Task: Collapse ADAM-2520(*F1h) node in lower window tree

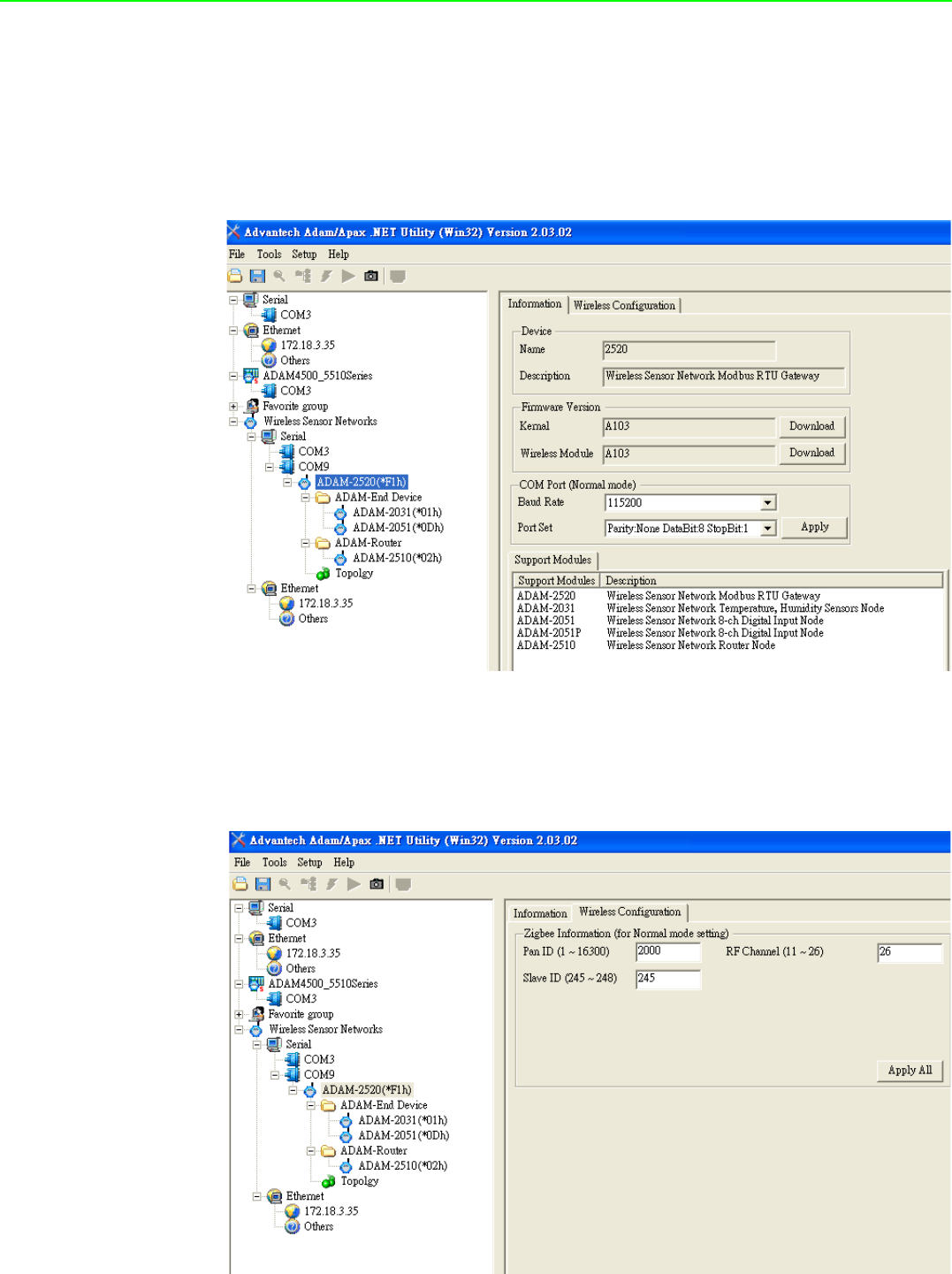Action: pos(293,1090)
